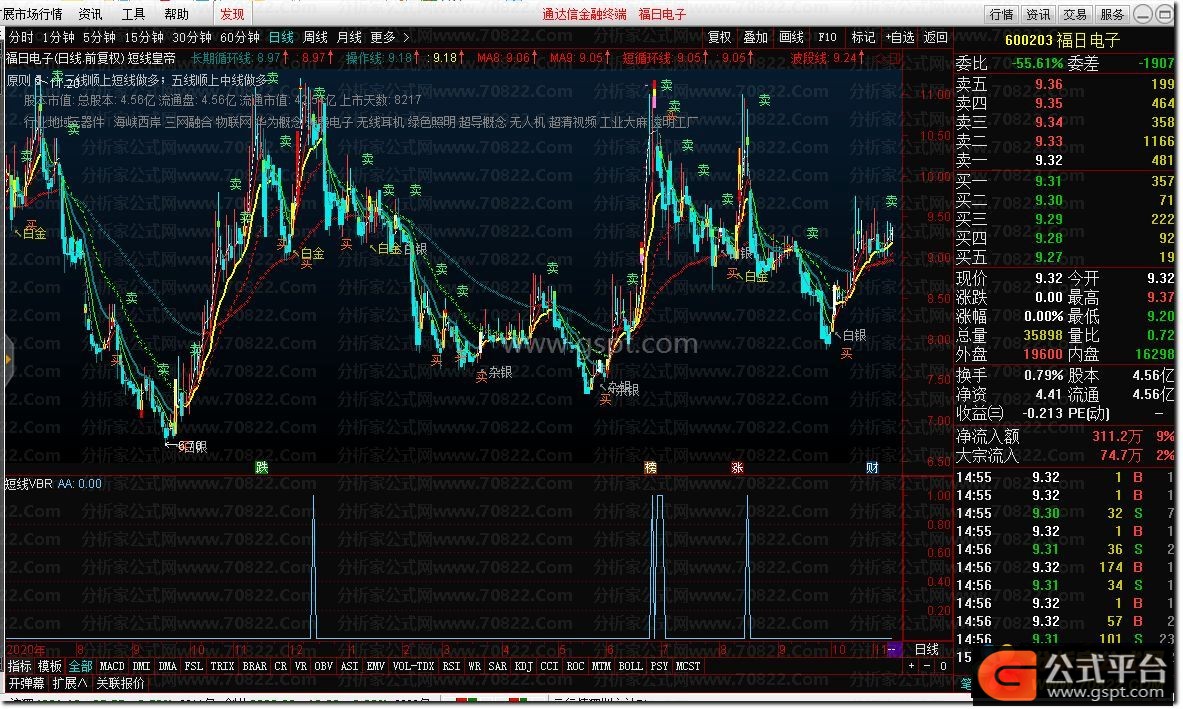Toggle the 开弹幕 option
1183x709 pixels.
(x=26, y=683)
